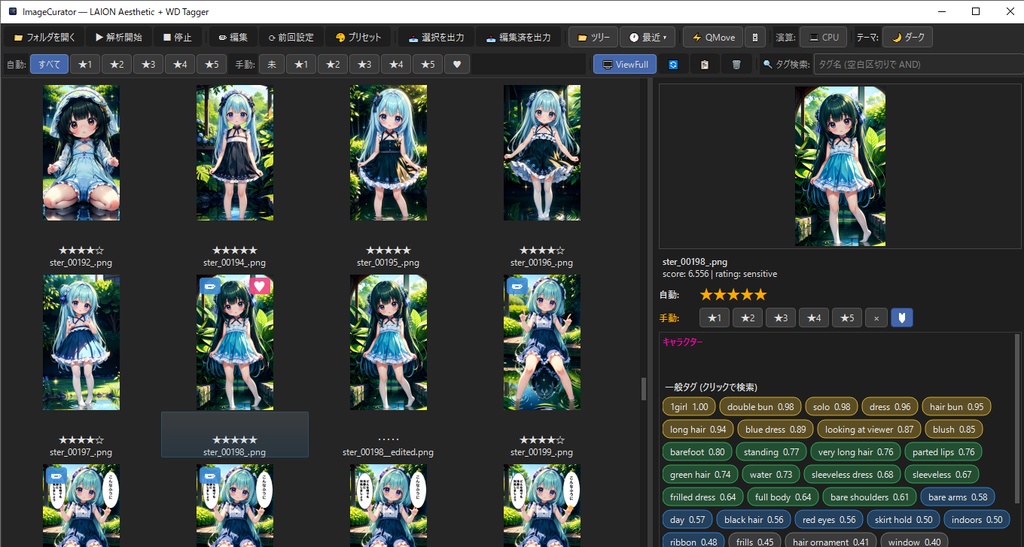Viewport: 1024px width, 547px height.
Task: Click the clipboard icon beside refresh
Action: point(705,64)
